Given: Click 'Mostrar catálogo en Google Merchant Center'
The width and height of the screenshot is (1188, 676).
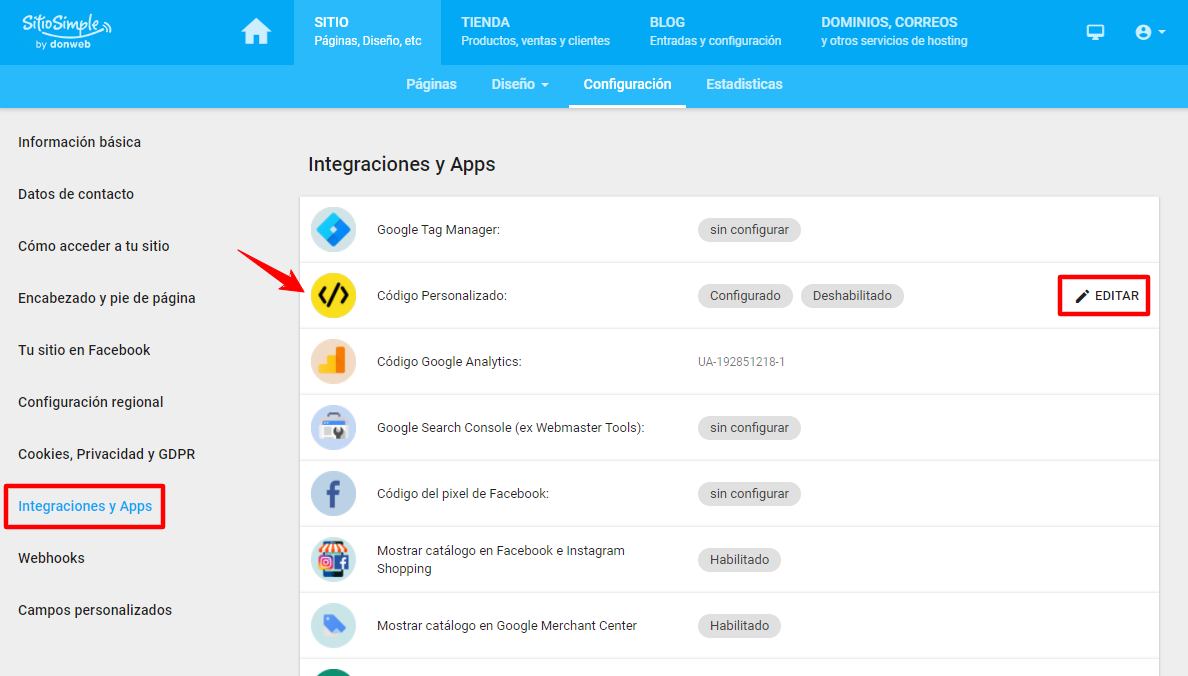Looking at the screenshot, I should pyautogui.click(x=507, y=625).
